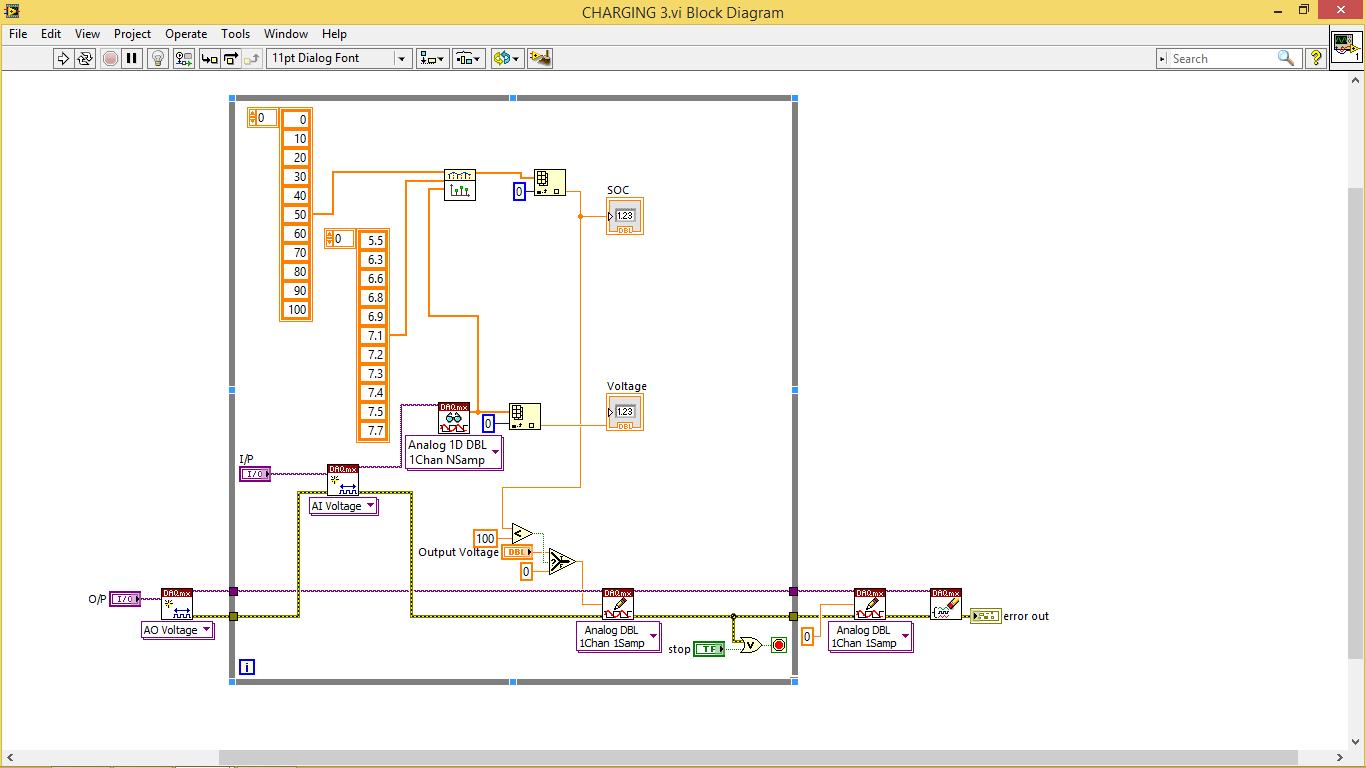Image resolution: width=1366 pixels, height=768 pixels.
Task: Open 11pt Dialog Font dropdown
Action: point(340,58)
